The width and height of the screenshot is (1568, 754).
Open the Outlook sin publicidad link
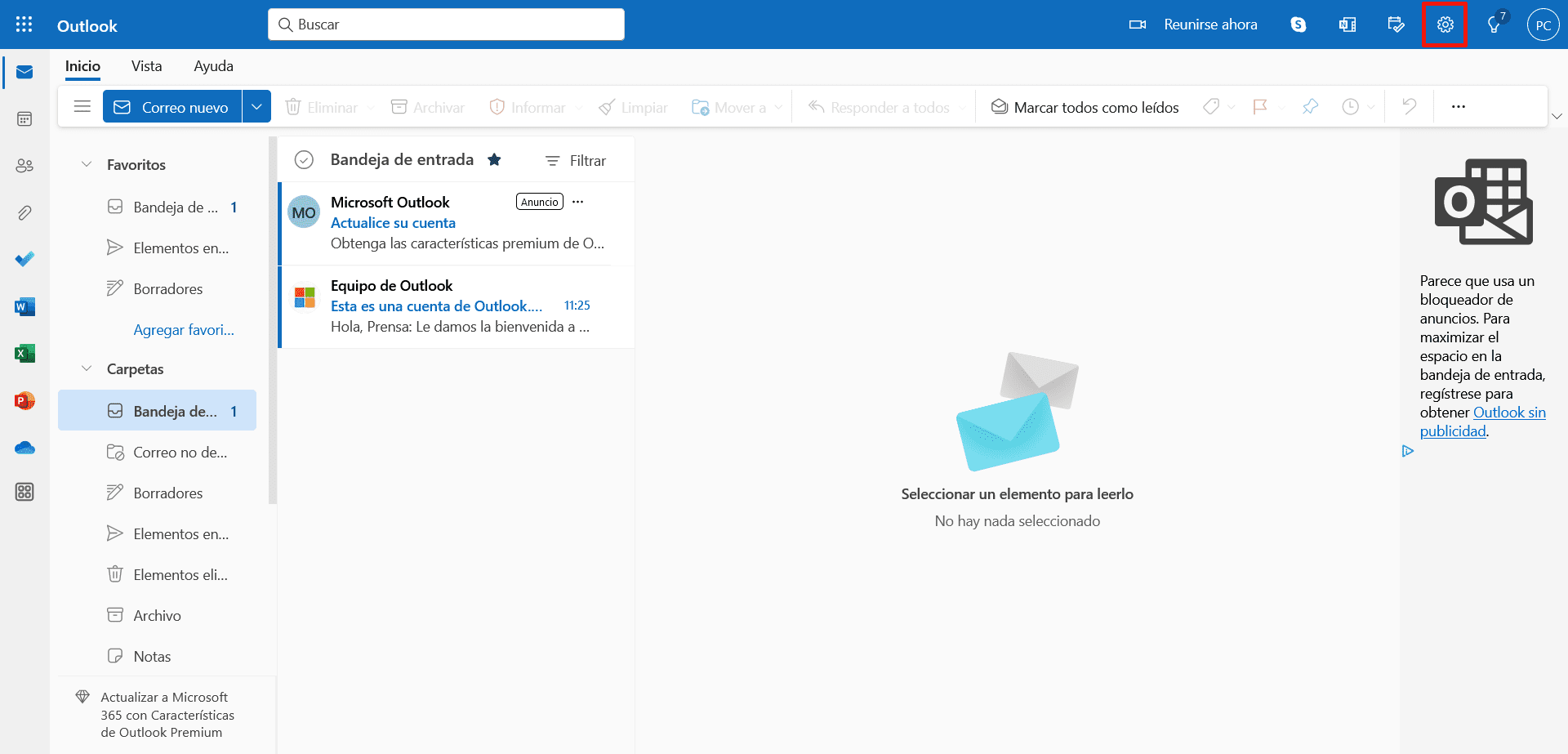[1483, 422]
